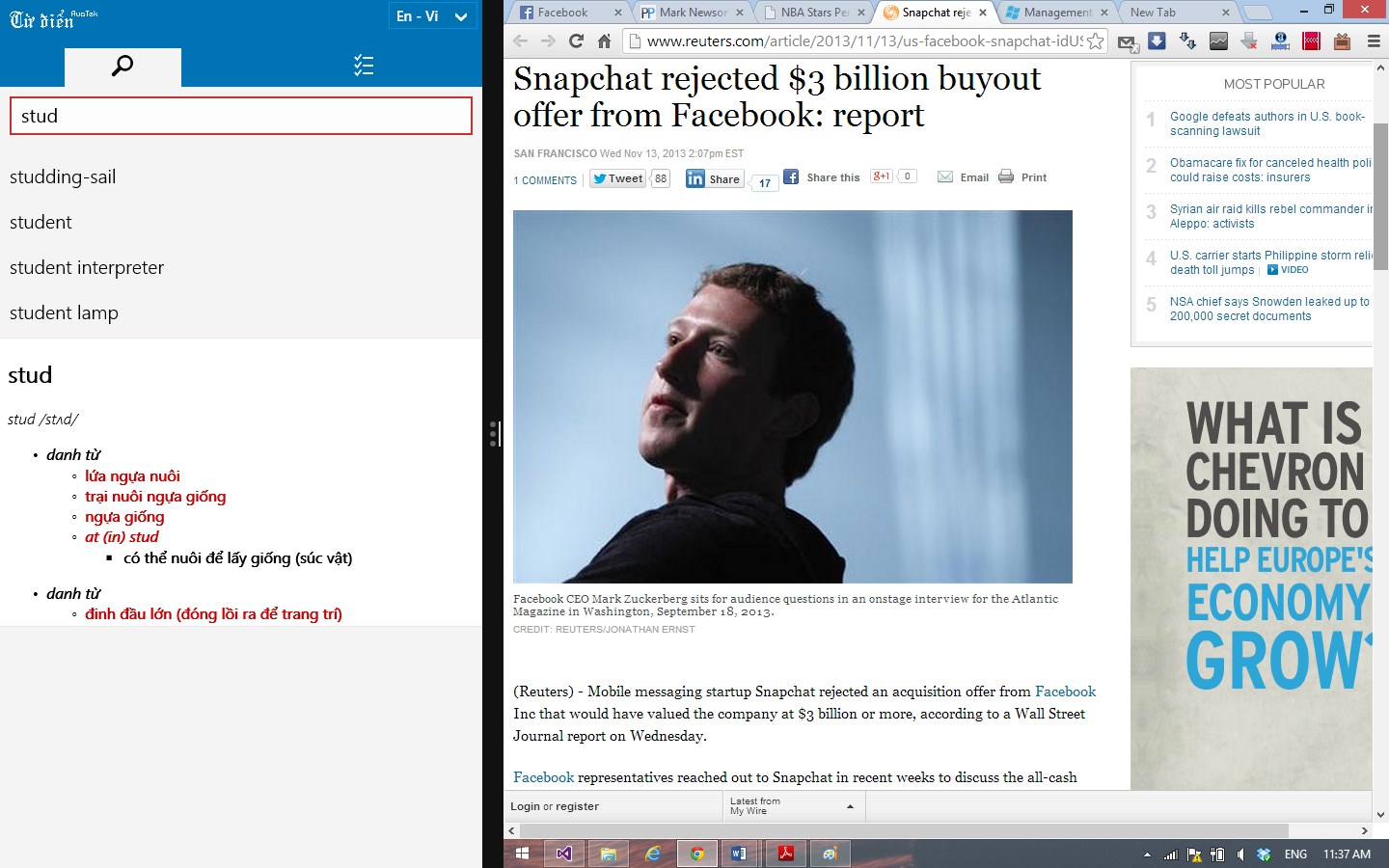
Task: Click the search field containing 'stud'
Action: [x=241, y=116]
